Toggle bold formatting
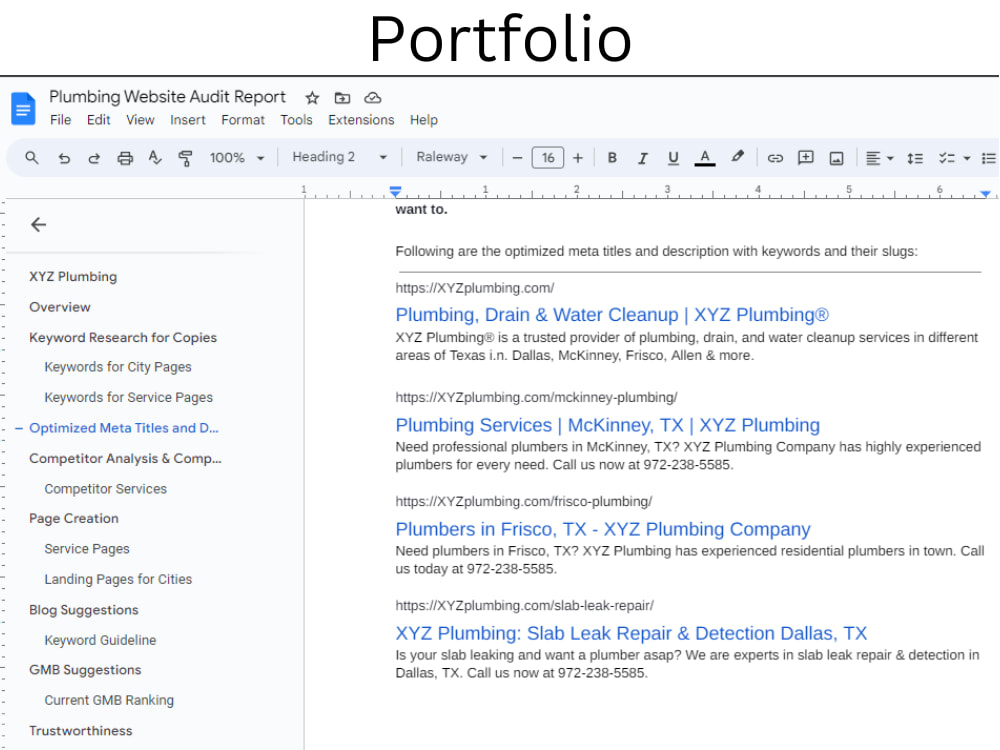Viewport: 1000px width, 750px height. 612,158
